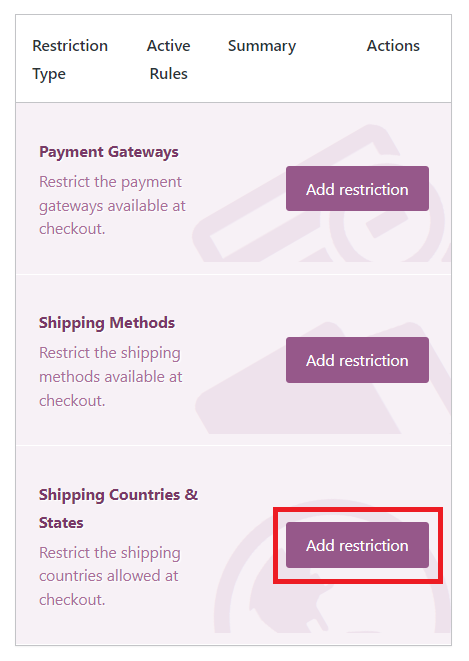Select the Actions column header
Viewport: 469px width, 661px height.
click(x=393, y=46)
